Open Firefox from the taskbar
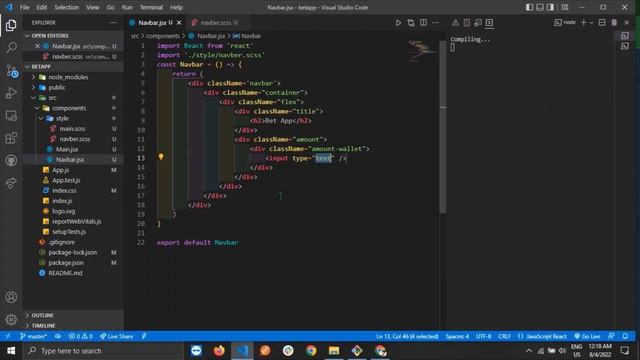This screenshot has width=640, height=360. point(219,351)
